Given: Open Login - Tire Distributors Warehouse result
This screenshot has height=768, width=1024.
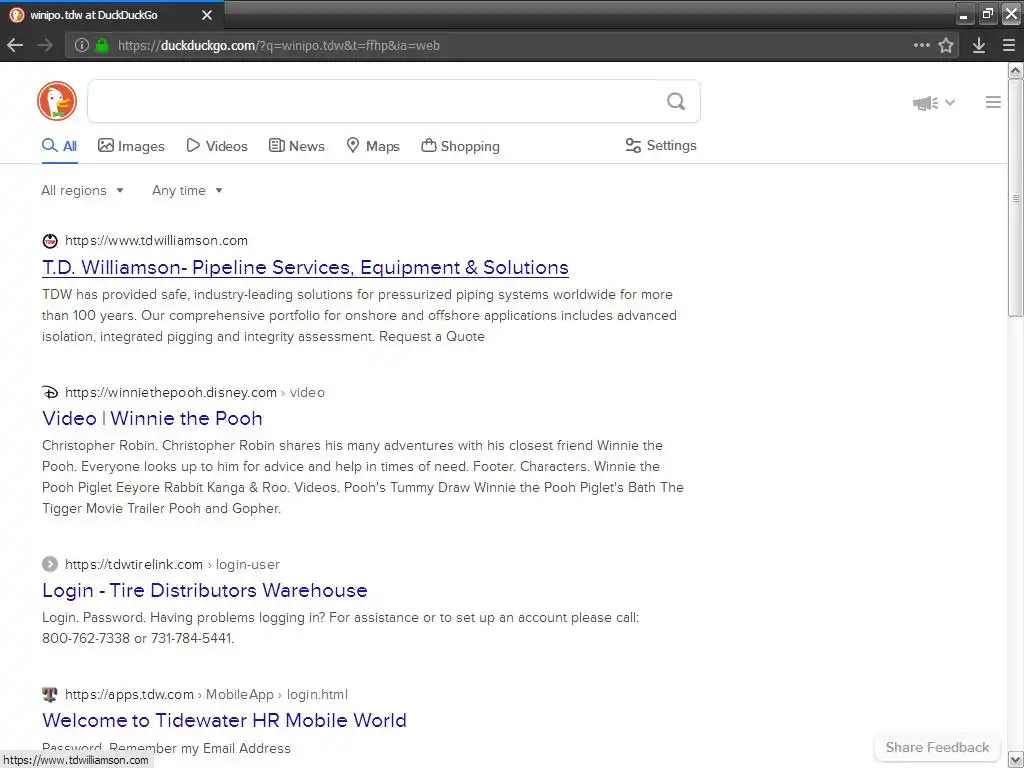Looking at the screenshot, I should click(204, 590).
